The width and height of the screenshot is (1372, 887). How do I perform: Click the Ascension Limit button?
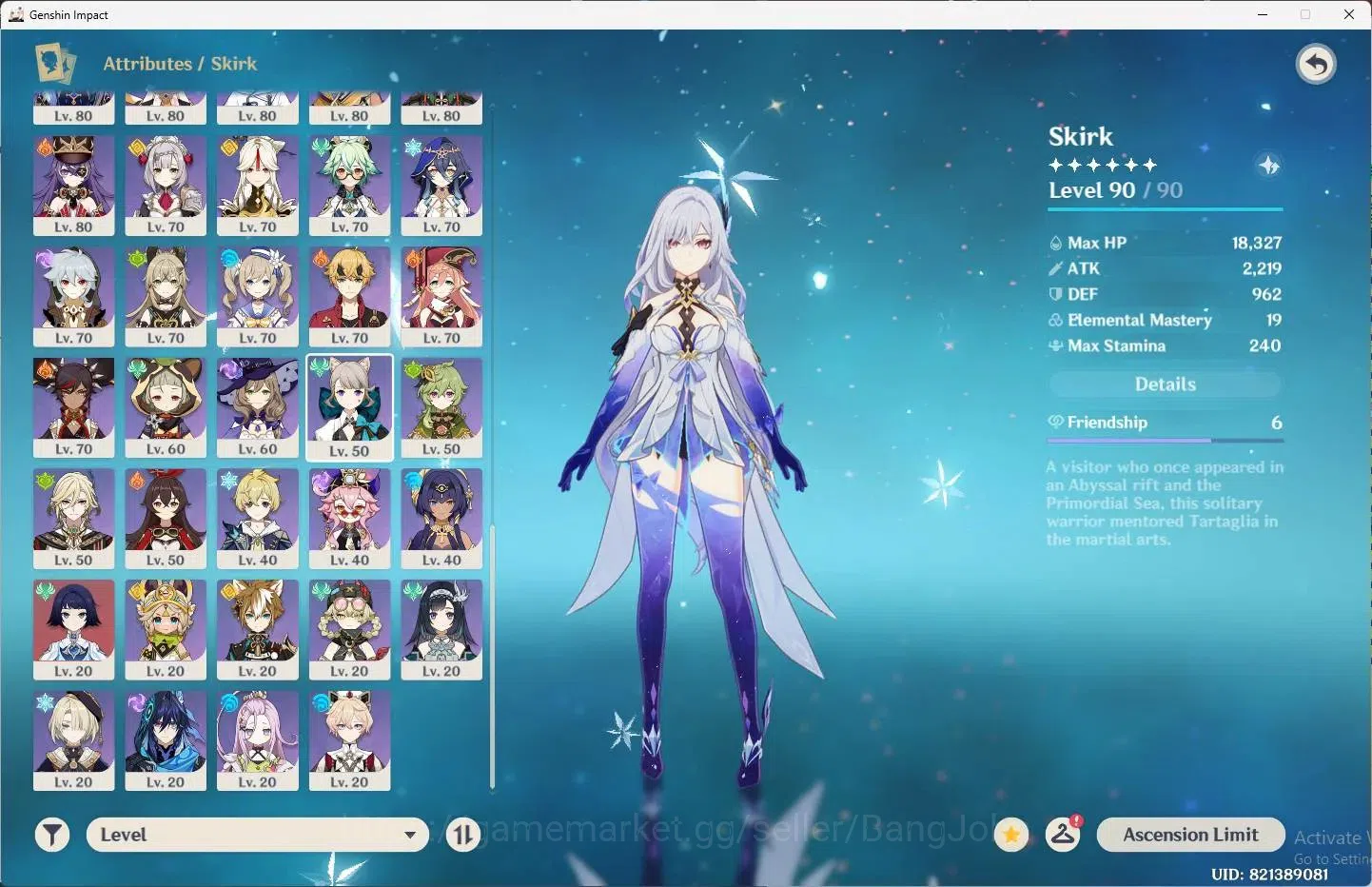click(1190, 835)
